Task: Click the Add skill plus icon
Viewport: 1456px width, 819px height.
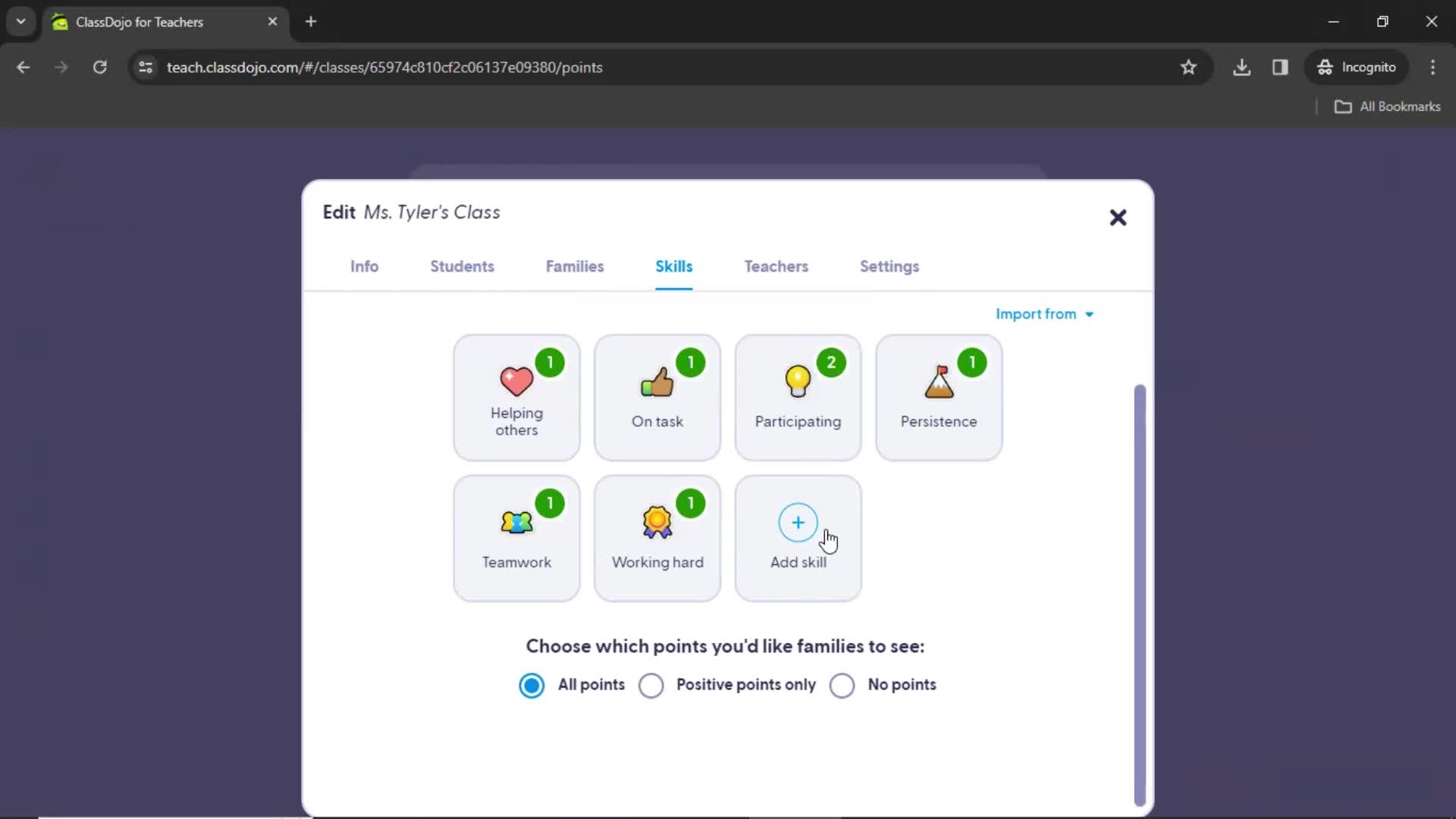Action: point(798,522)
